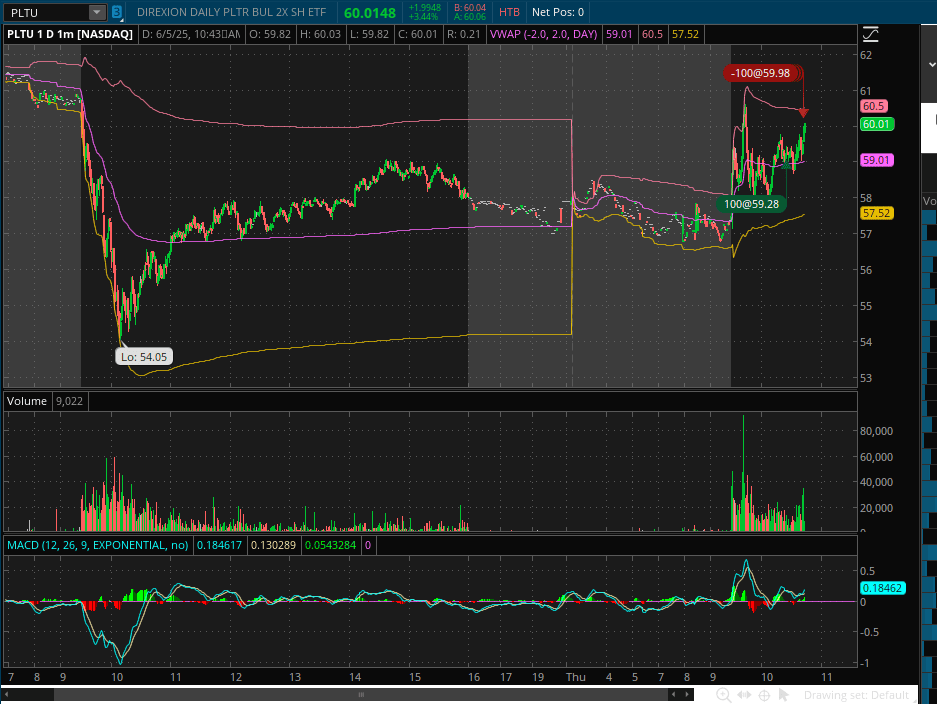Click the -100@59.98 sell order bubble
937x704 pixels.
click(x=760, y=73)
